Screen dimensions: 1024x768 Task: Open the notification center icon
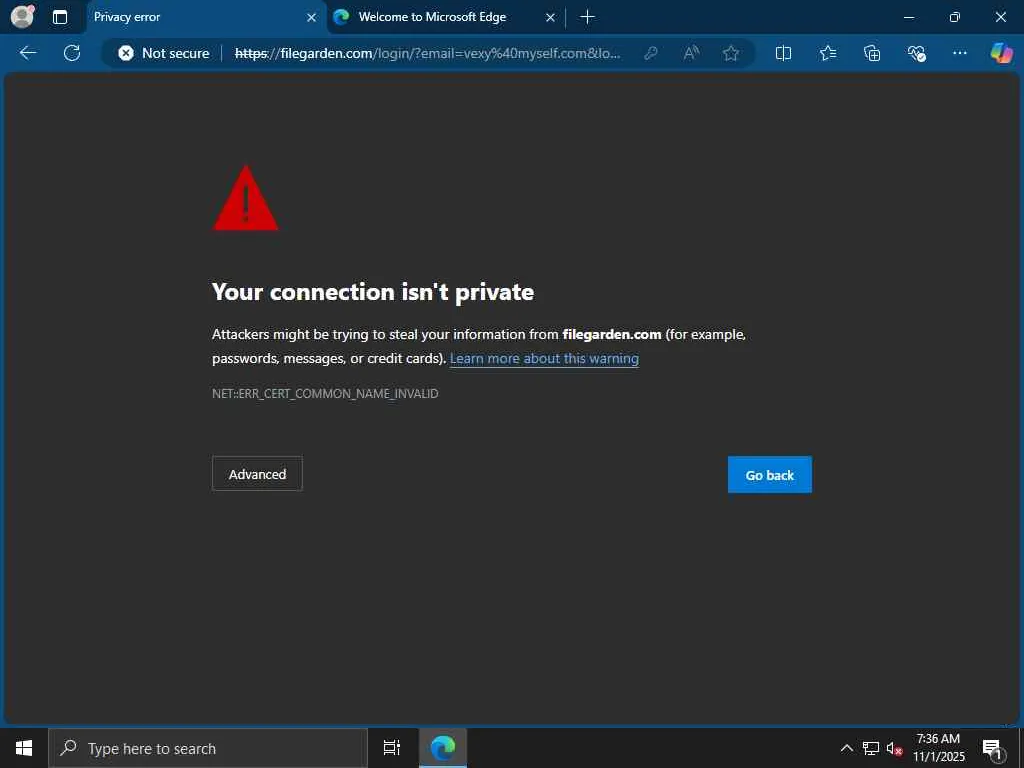coord(992,749)
